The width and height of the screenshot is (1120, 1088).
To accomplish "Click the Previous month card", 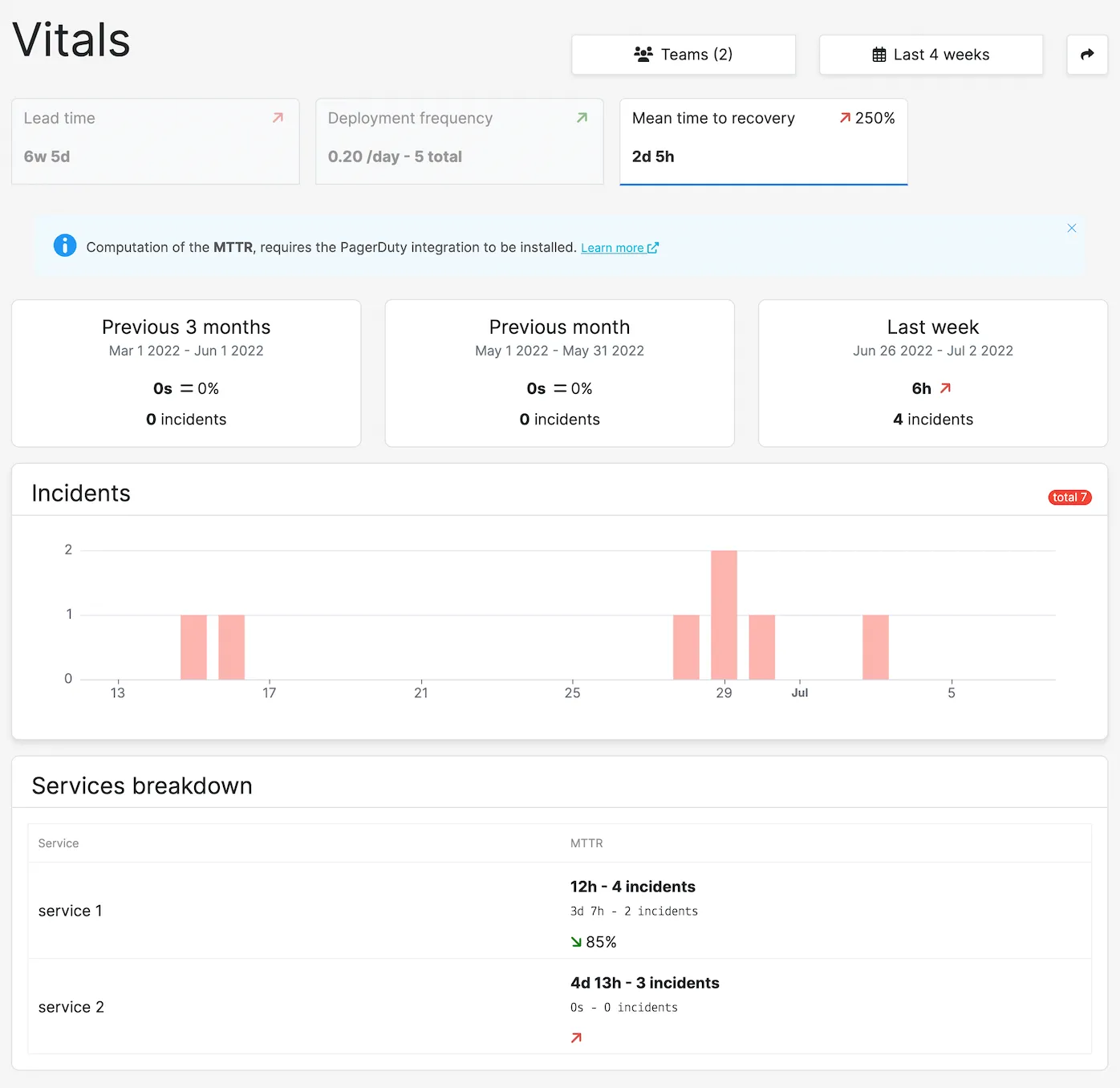I will 560,373.
